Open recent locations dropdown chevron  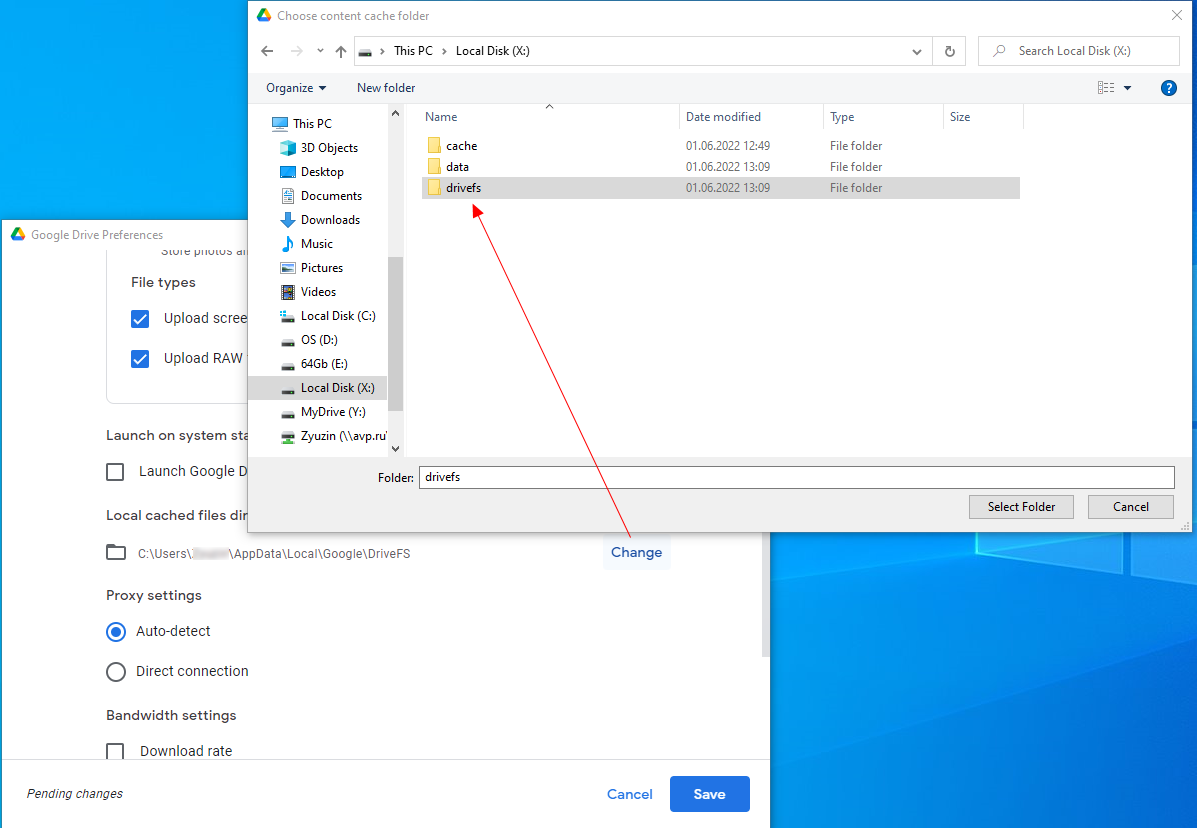coord(320,51)
